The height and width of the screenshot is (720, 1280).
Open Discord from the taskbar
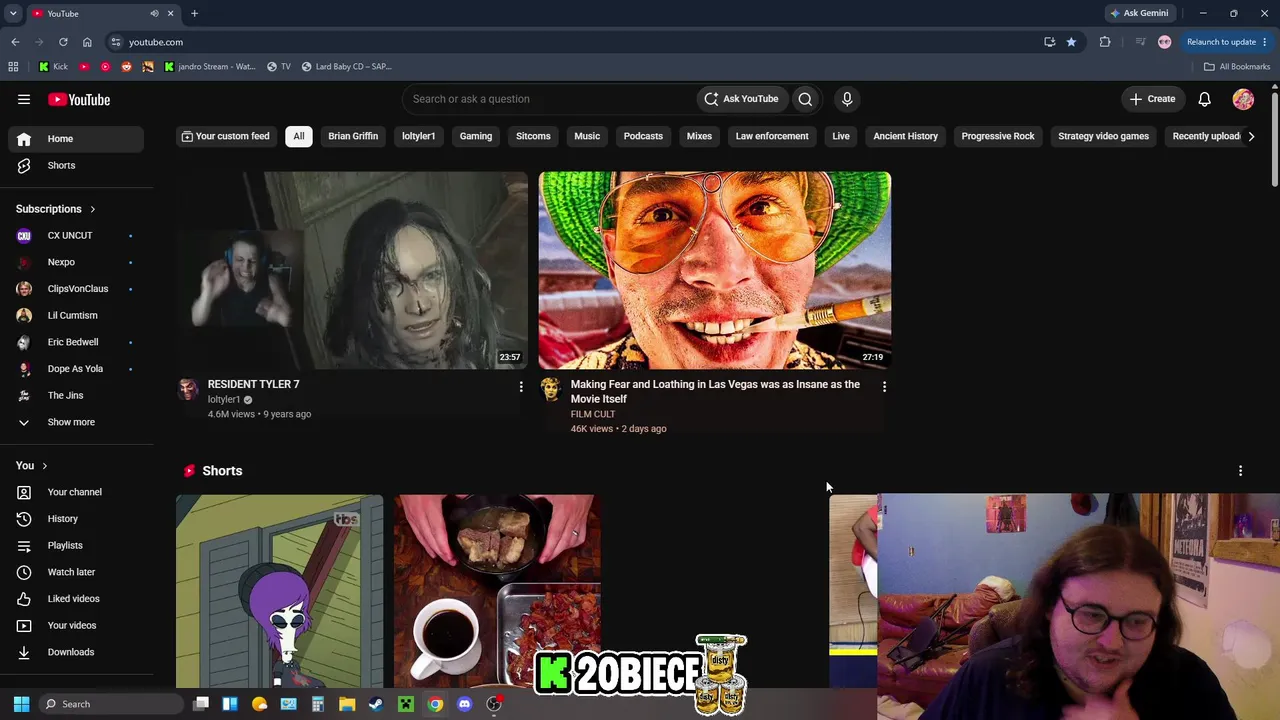pos(464,704)
